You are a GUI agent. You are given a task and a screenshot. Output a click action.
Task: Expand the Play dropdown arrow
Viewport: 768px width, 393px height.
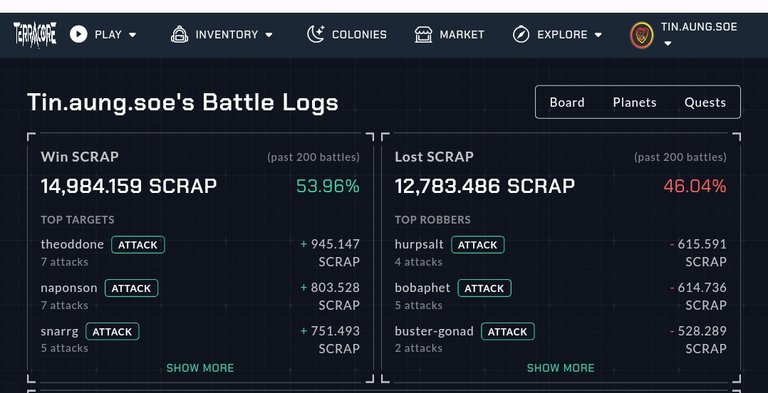pos(132,35)
